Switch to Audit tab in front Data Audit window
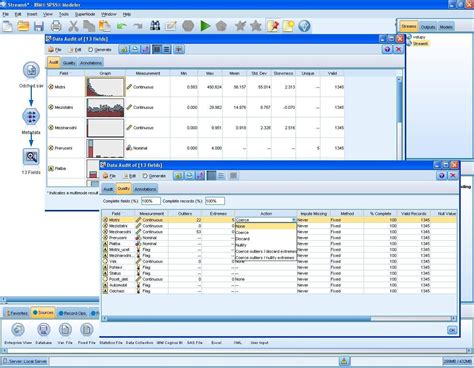This screenshot has height=368, width=474. pos(108,189)
